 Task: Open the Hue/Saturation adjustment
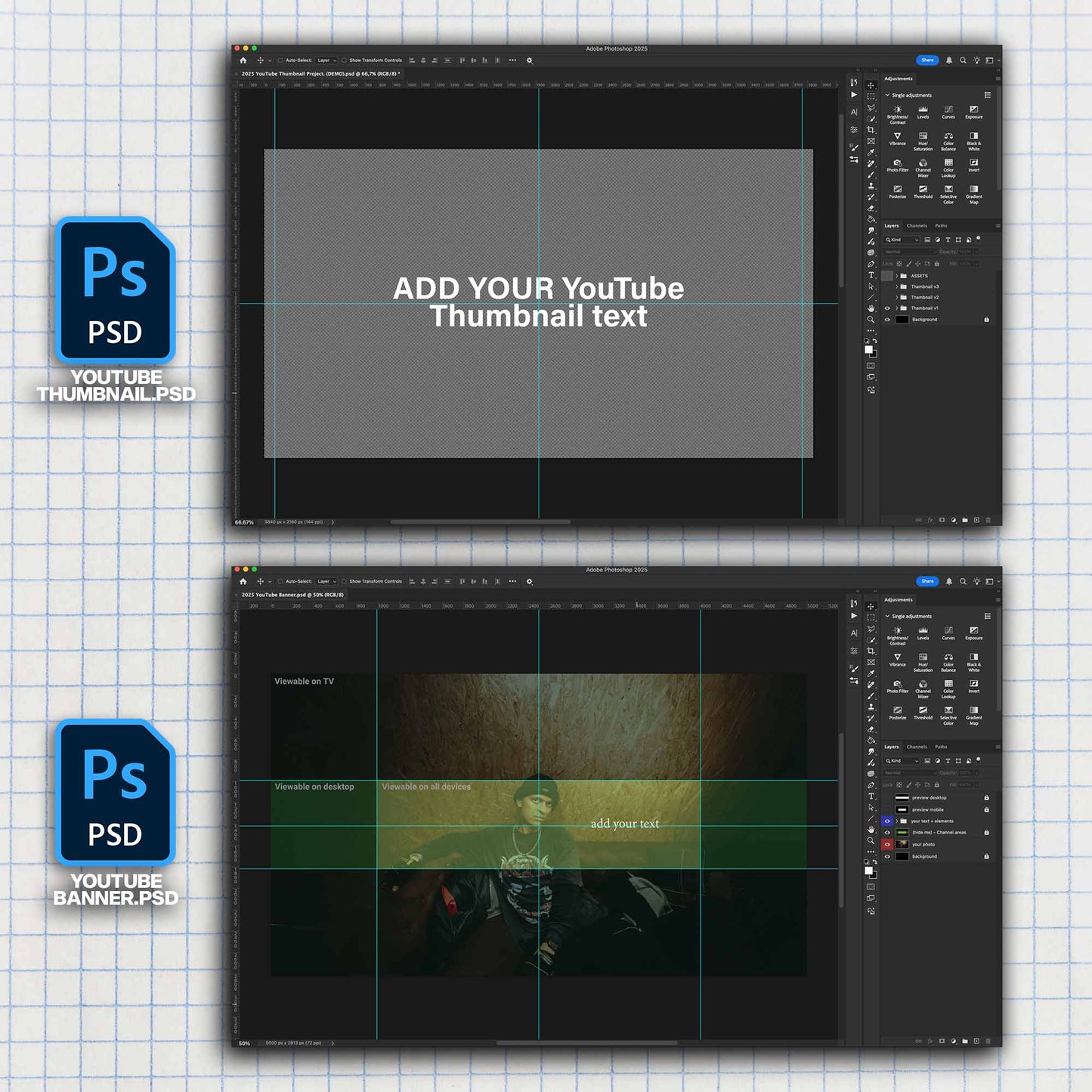pyautogui.click(x=923, y=136)
